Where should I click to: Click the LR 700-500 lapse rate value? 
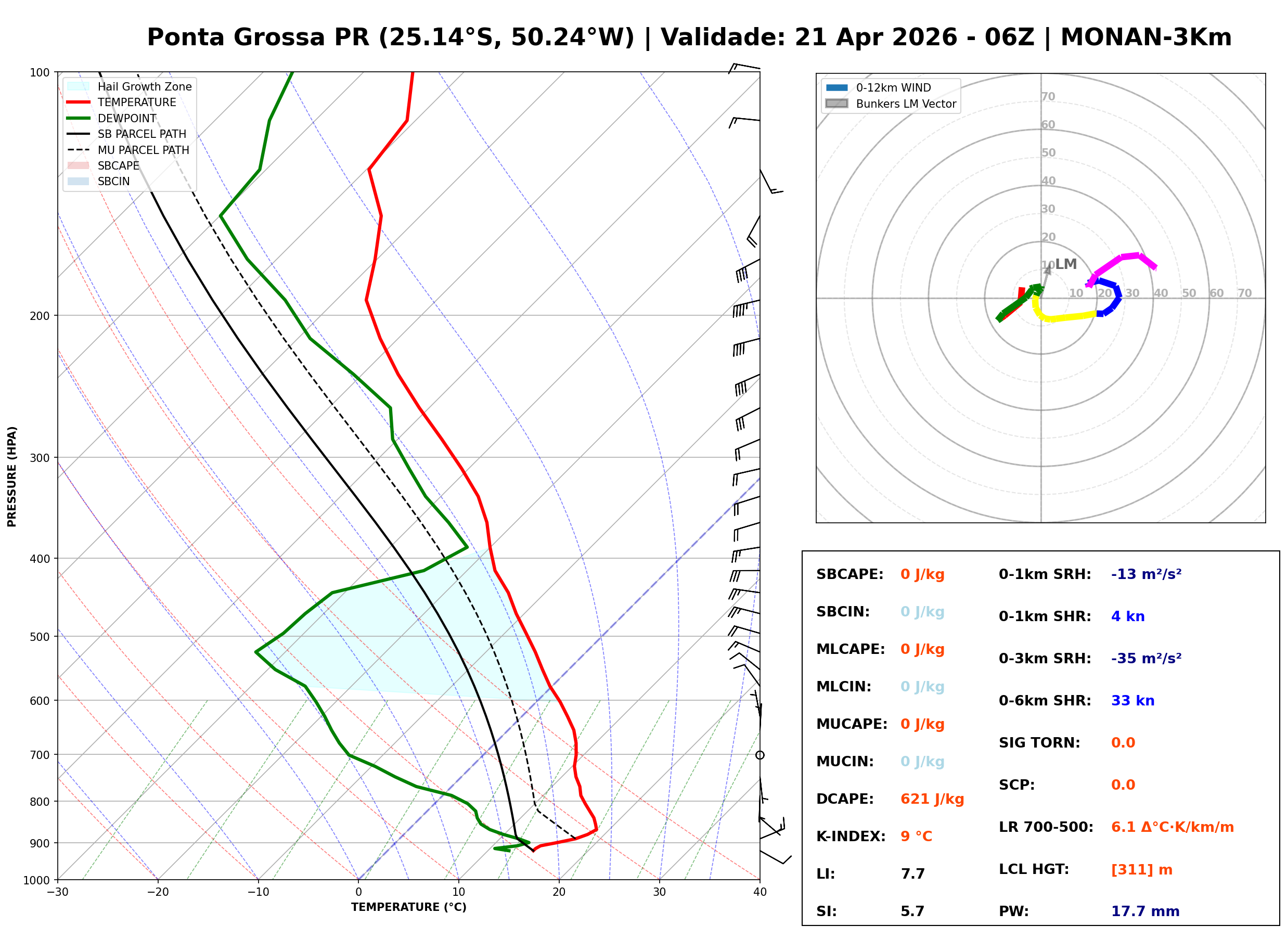point(1172,827)
